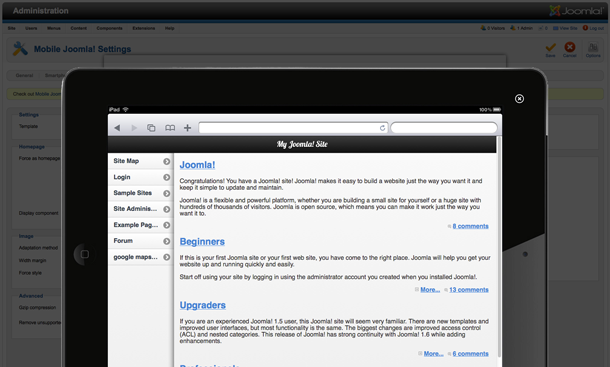Screen dimensions: 610x367
Task: Click the Save checkmark icon
Action: coord(550,48)
